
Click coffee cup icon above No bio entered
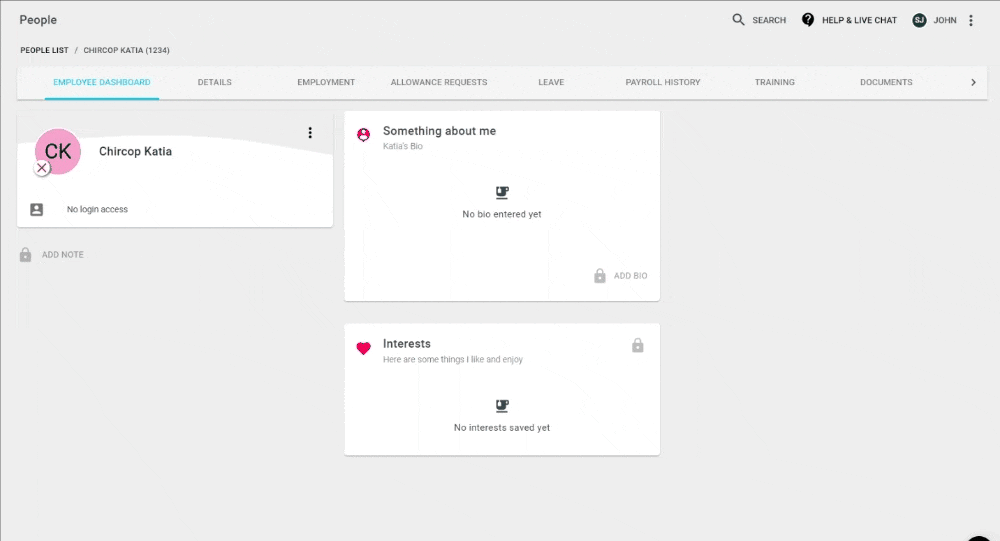click(502, 192)
